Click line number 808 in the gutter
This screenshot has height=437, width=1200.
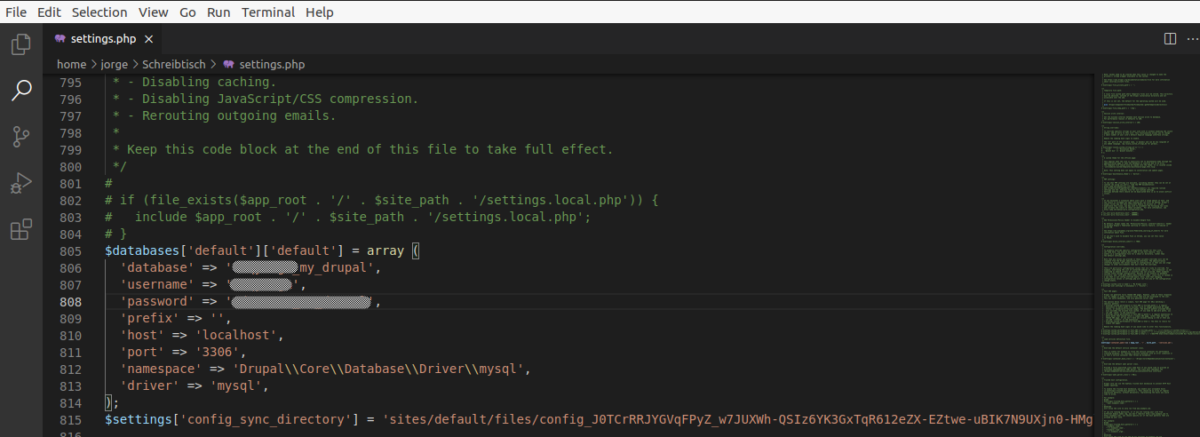coord(70,301)
